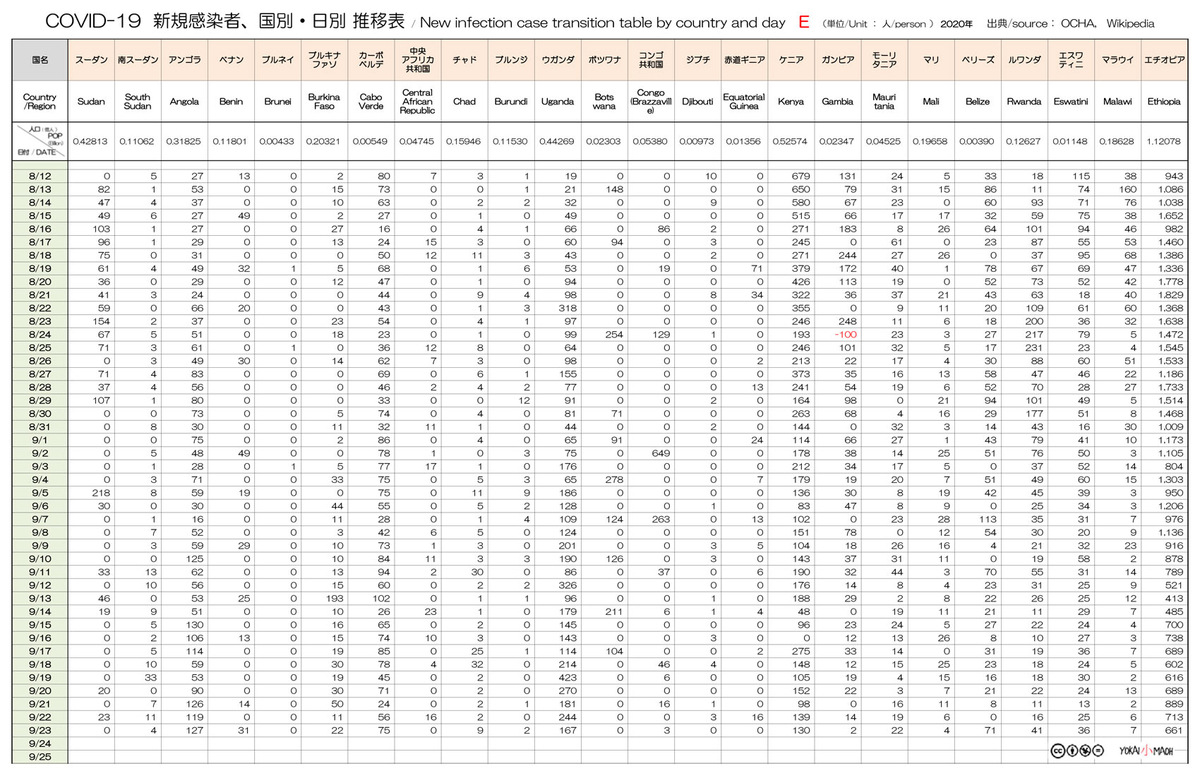
Task: Select the "国名" header cell
Action: click(x=40, y=60)
